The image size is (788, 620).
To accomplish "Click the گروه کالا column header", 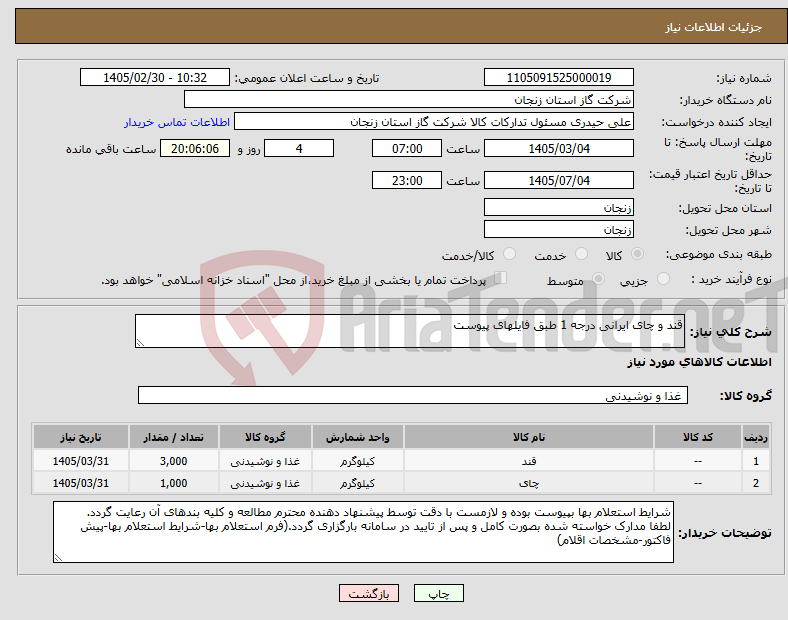I will coord(265,437).
